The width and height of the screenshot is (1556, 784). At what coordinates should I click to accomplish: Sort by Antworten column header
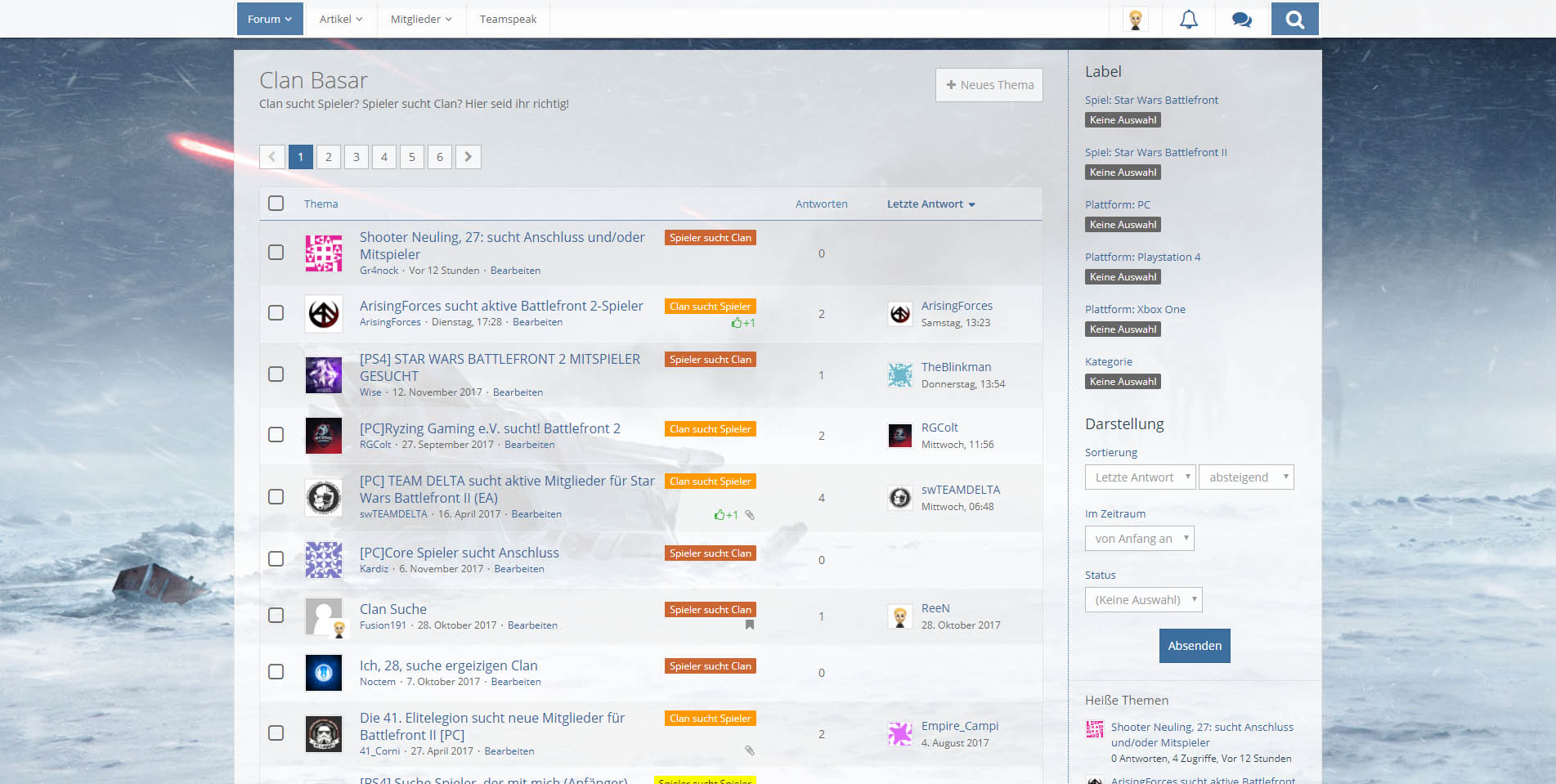click(821, 204)
